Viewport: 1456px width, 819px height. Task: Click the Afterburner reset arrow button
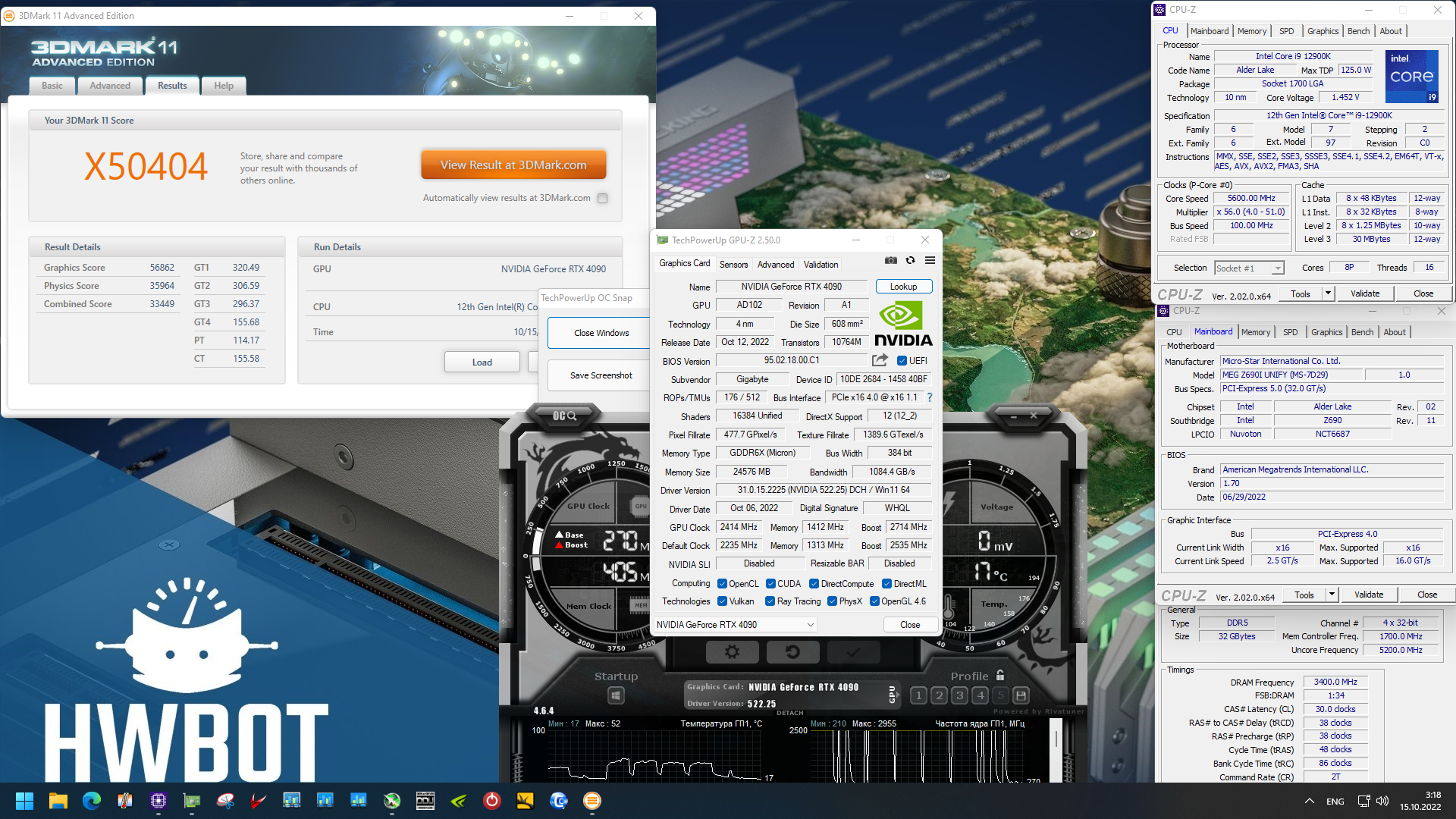point(792,651)
